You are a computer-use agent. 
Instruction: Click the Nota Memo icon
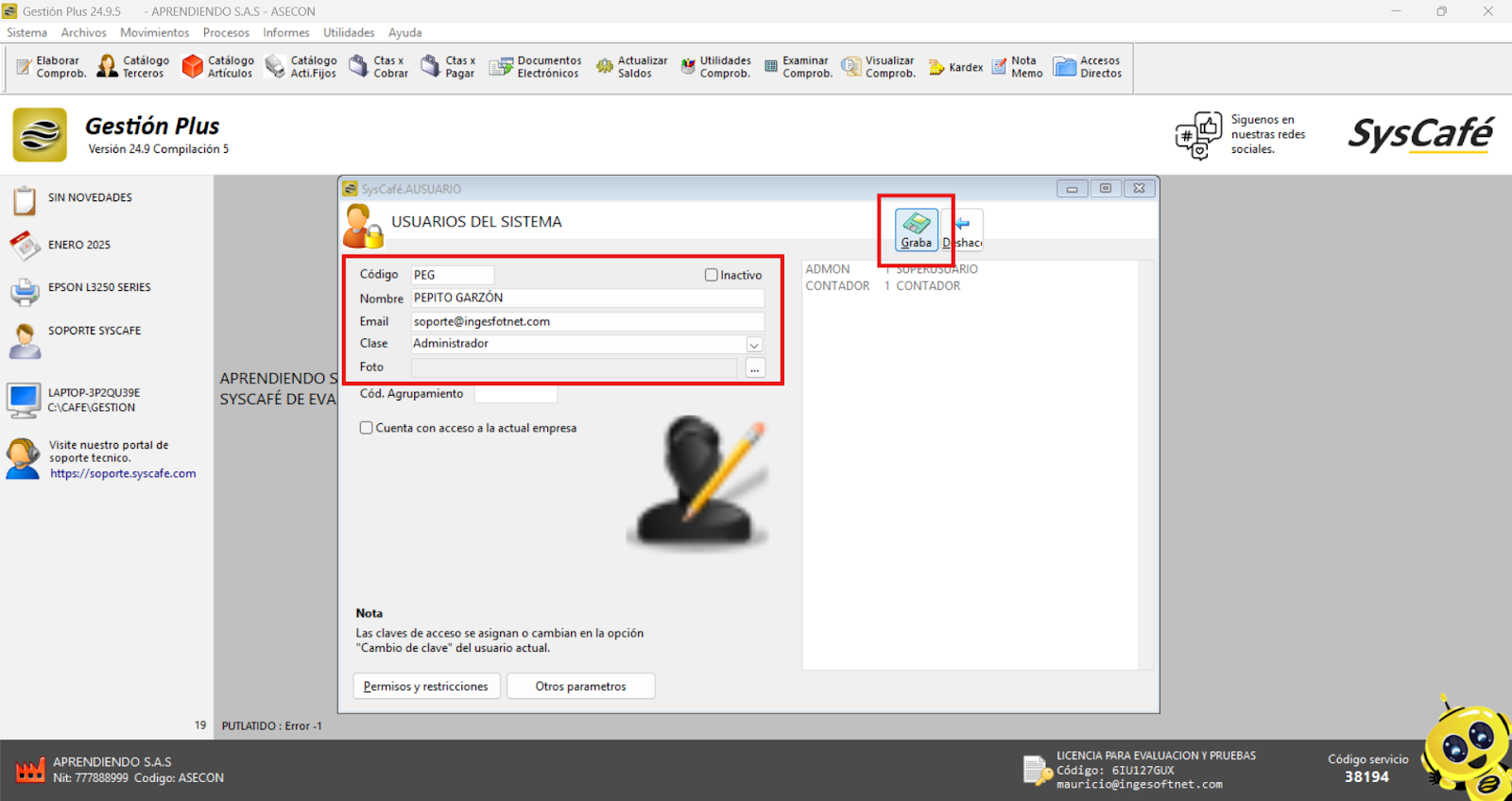click(x=999, y=67)
